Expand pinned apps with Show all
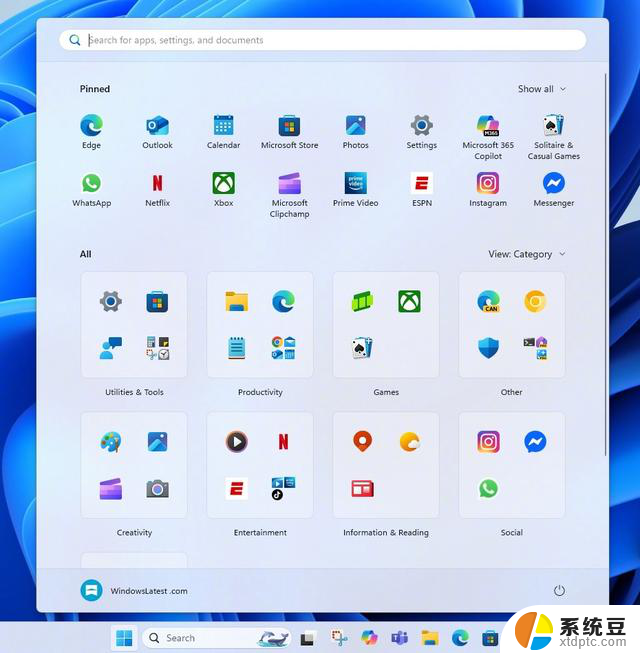640x653 pixels. coord(542,89)
